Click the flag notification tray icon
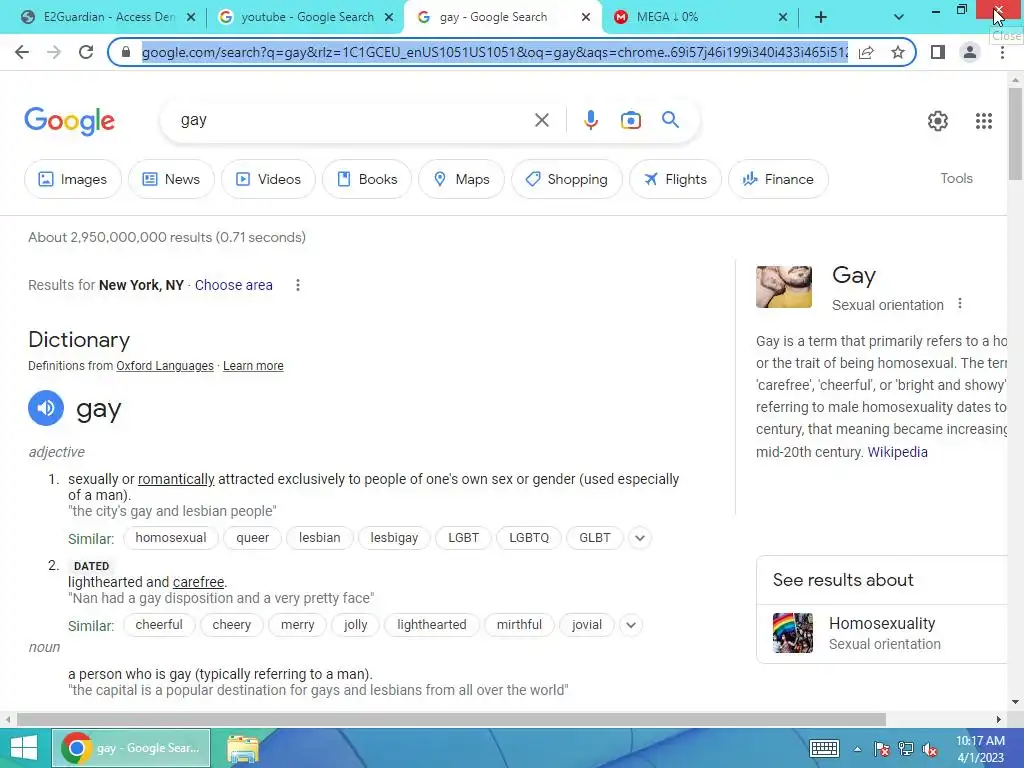Viewport: 1024px width, 768px height. coord(882,749)
